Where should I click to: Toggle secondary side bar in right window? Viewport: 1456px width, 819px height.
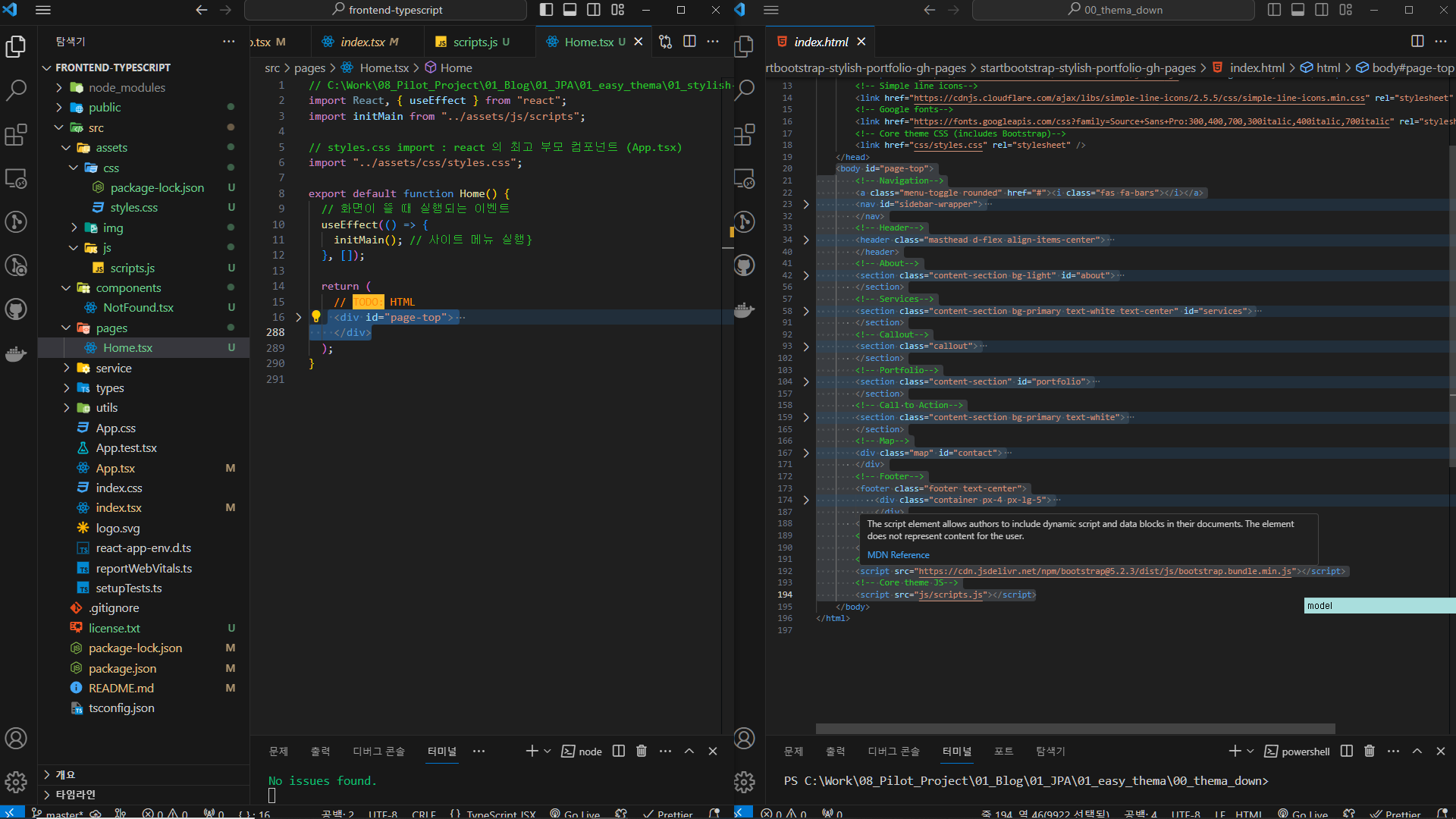1322,10
